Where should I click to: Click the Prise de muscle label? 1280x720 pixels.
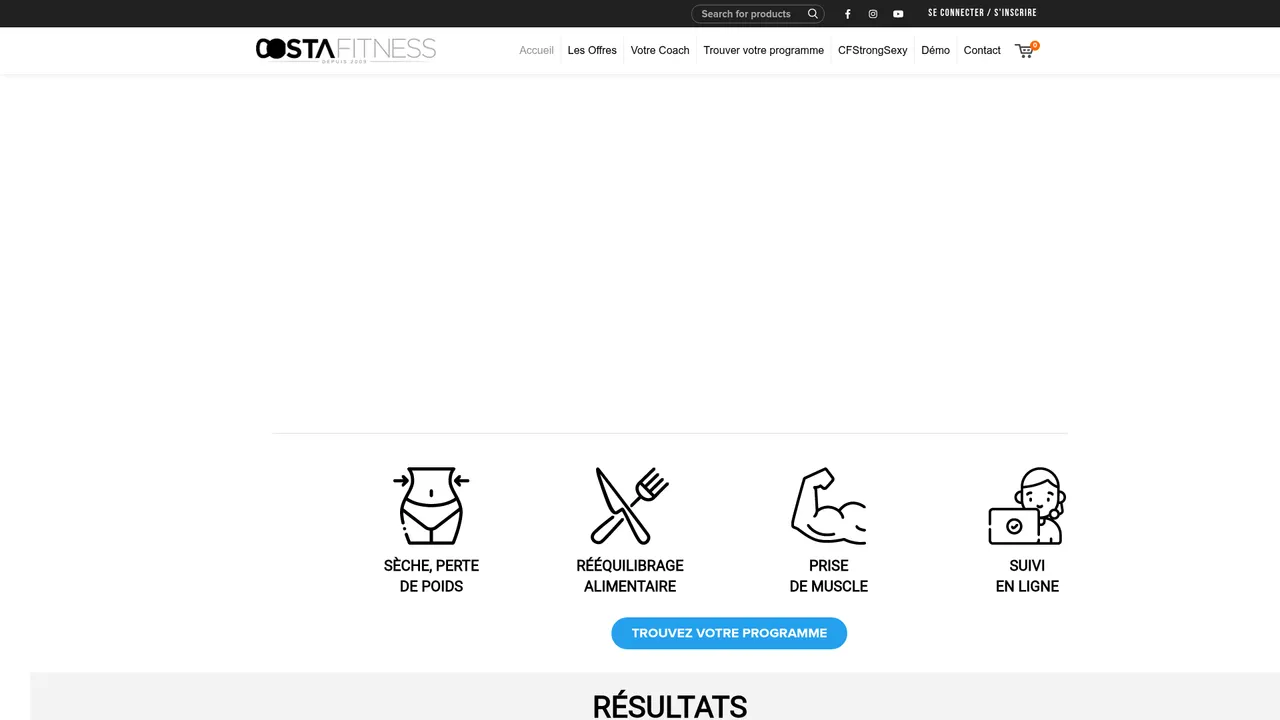point(828,576)
